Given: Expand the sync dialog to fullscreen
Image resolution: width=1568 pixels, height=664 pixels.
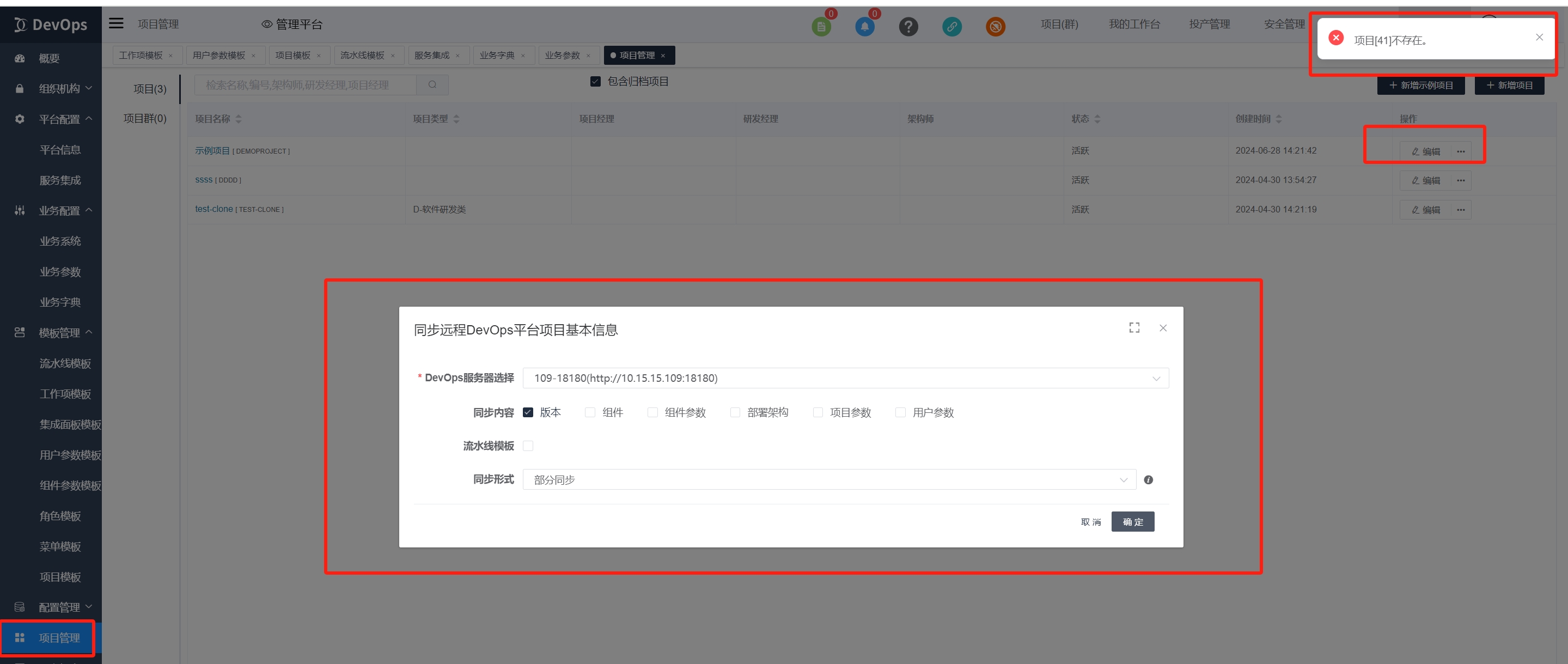Looking at the screenshot, I should (x=1134, y=328).
